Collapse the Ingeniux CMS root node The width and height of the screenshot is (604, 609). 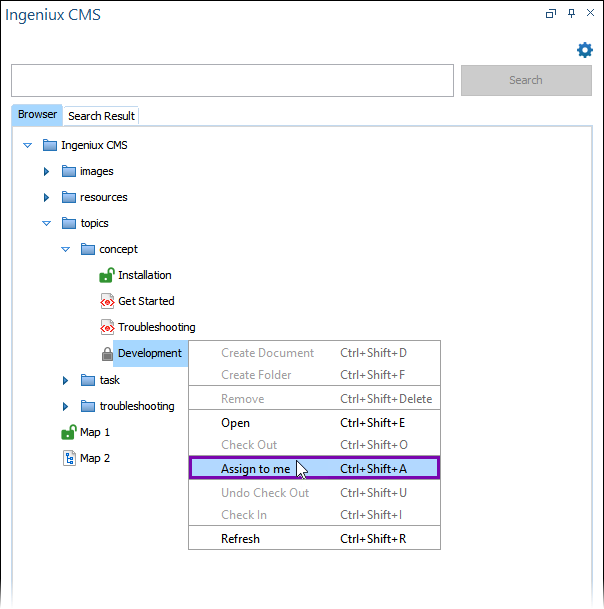pyautogui.click(x=27, y=146)
